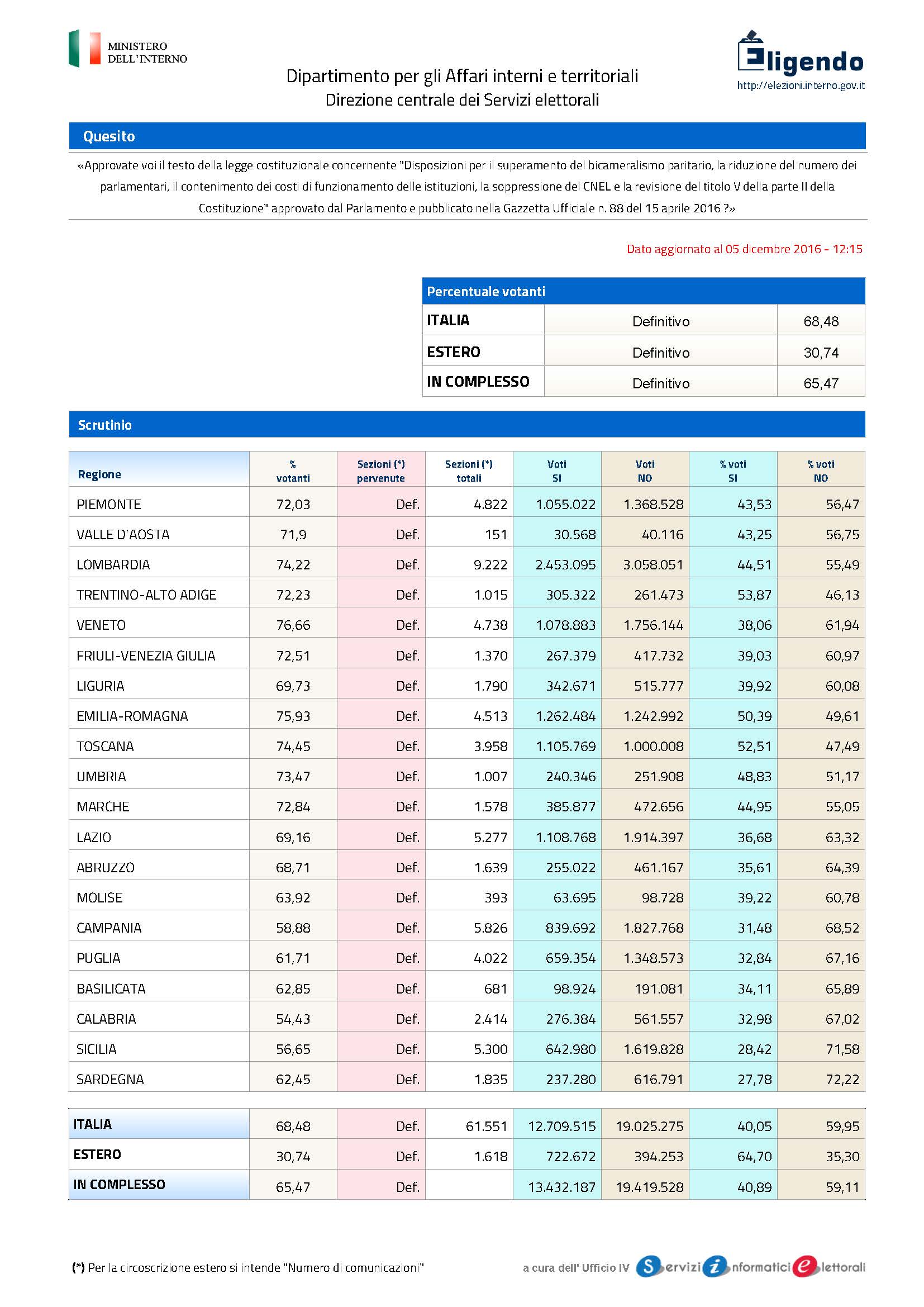924x1307 pixels.
Task: Click Veneto turnout value 76,66
Action: 293,625
